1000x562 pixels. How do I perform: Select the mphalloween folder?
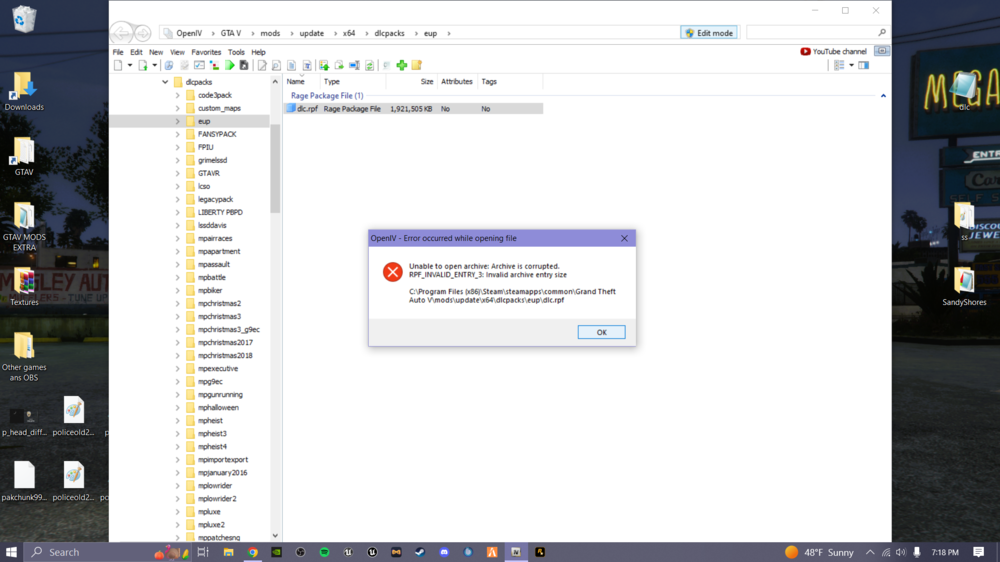218,408
